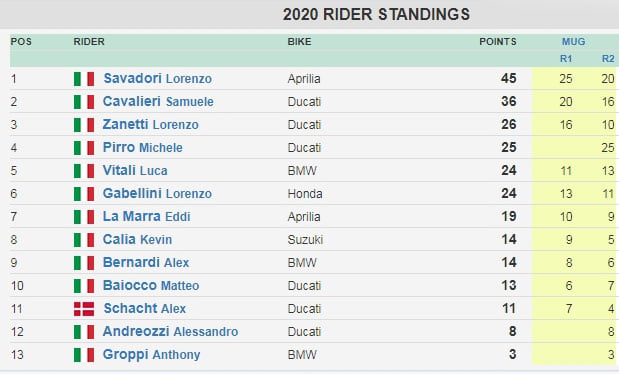Viewport: 619px width, 374px height.
Task: Click the Danish flag beside Schacht
Action: (84, 308)
